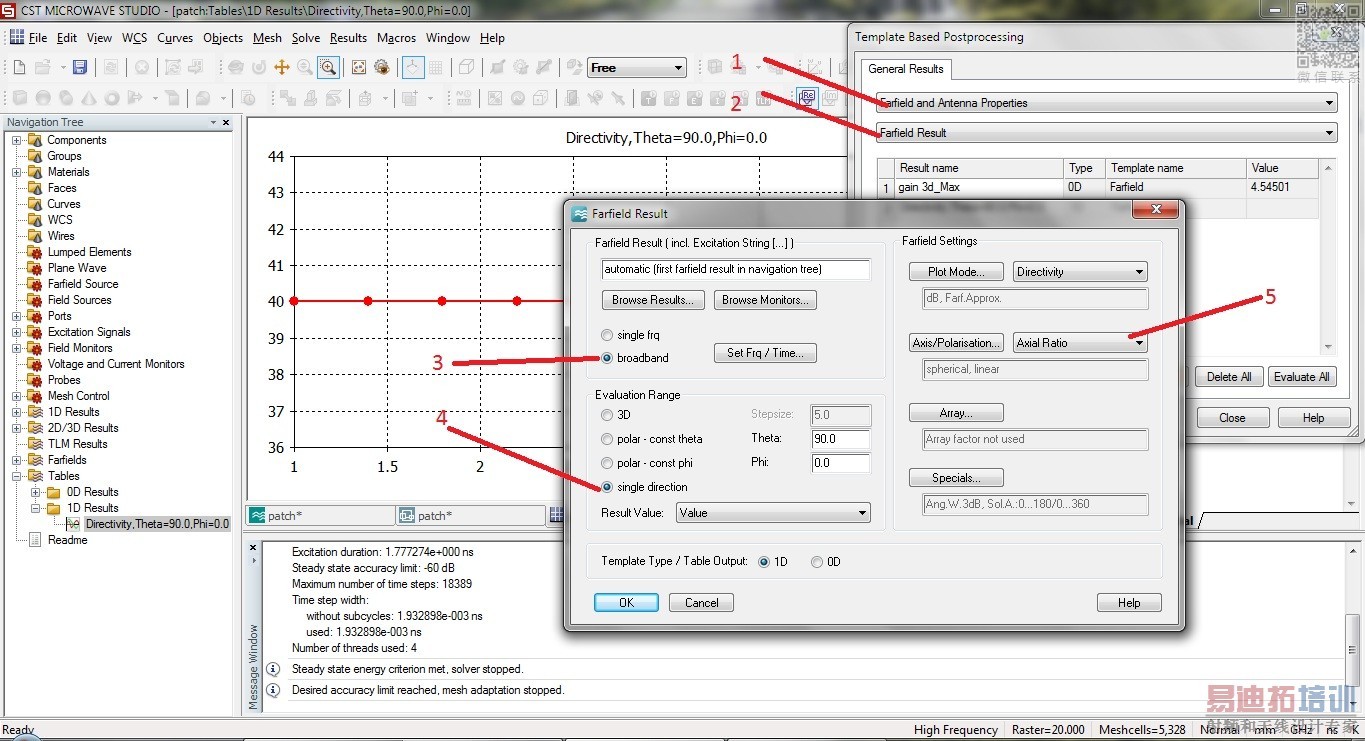Screen dimensions: 1365x741
Task: Open the Results menu
Action: click(348, 38)
